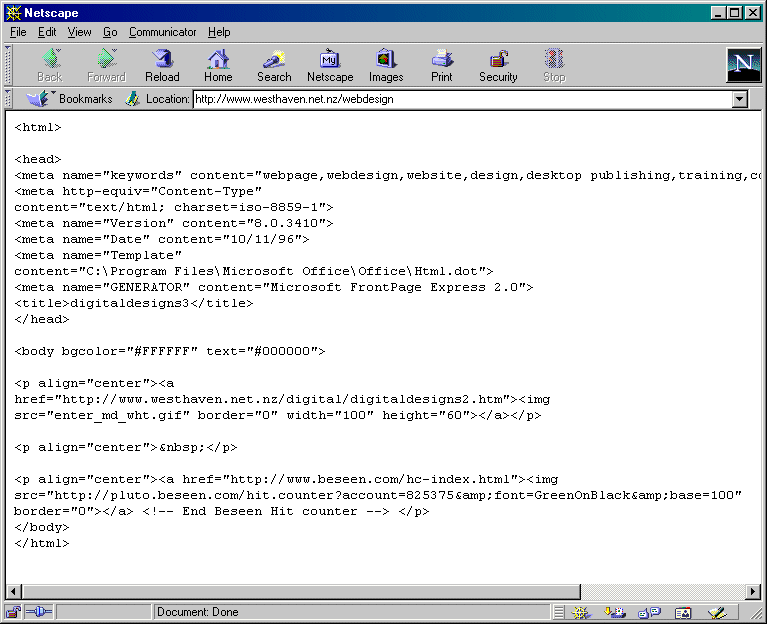Collapse the navigation toolbar via its left handle
767x624 pixels.
pyautogui.click(x=8, y=65)
